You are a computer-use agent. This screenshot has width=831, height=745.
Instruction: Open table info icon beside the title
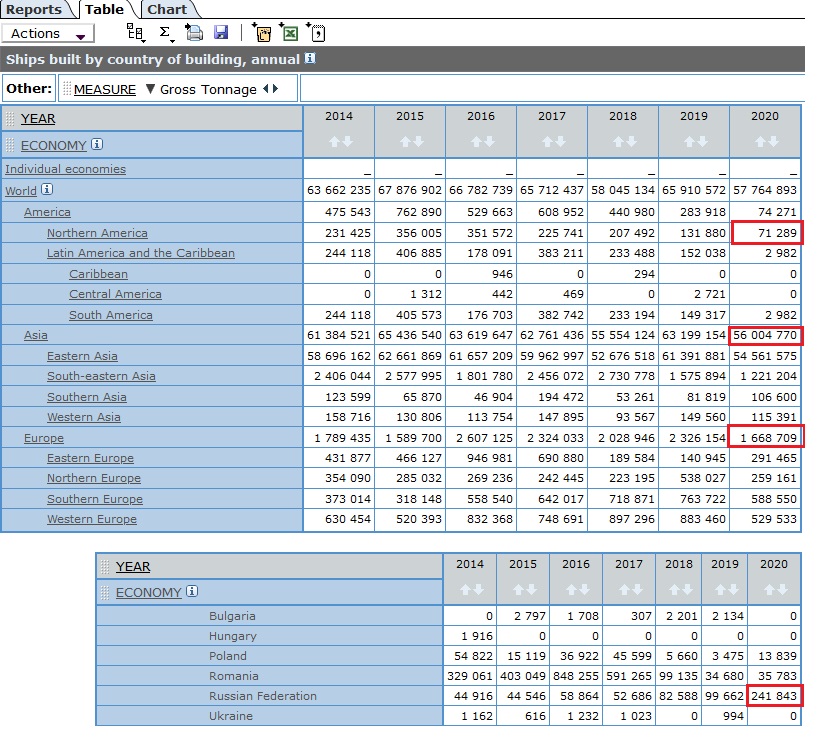pyautogui.click(x=310, y=58)
